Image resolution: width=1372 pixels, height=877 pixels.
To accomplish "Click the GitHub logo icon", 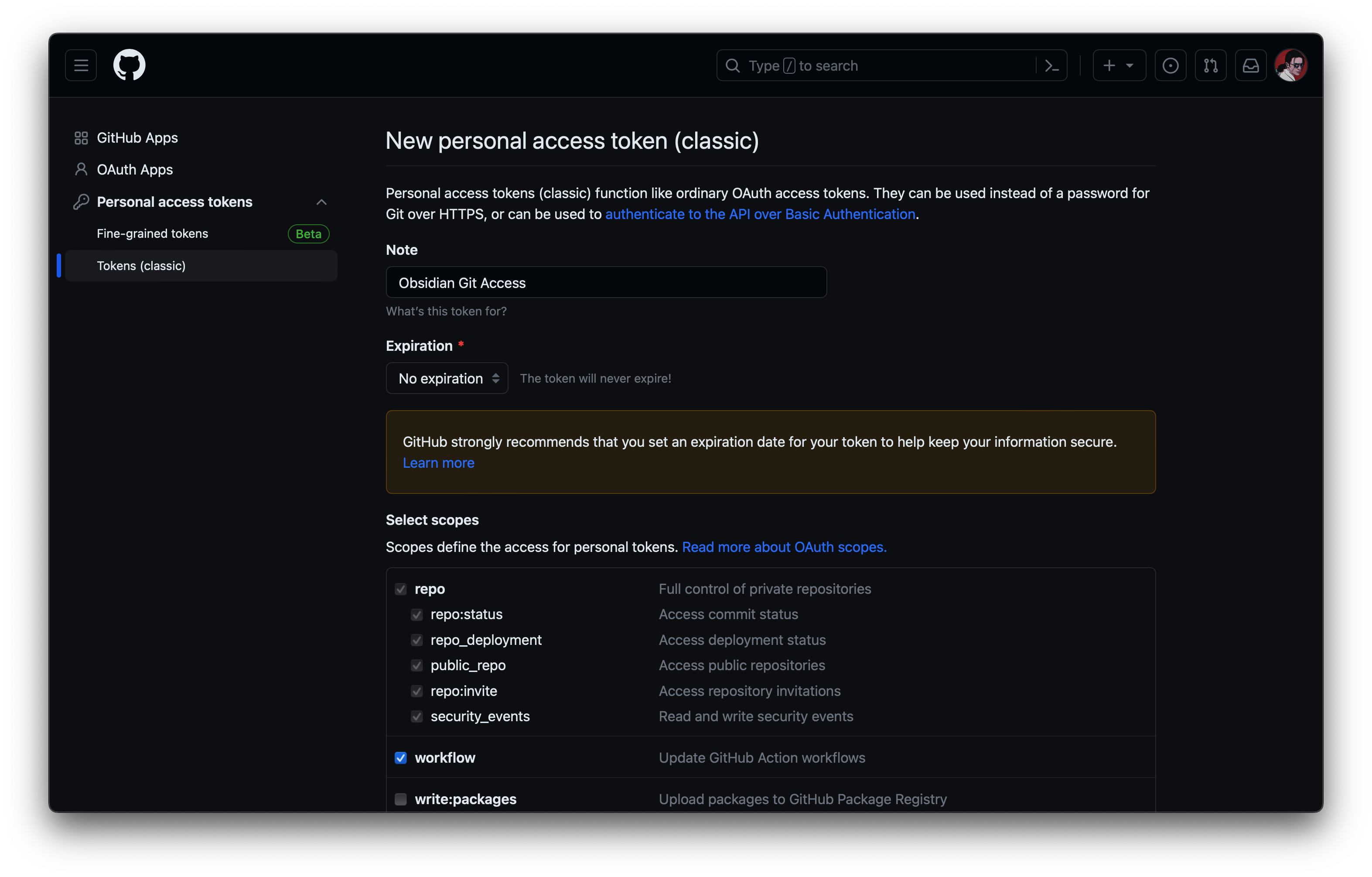I will point(129,65).
